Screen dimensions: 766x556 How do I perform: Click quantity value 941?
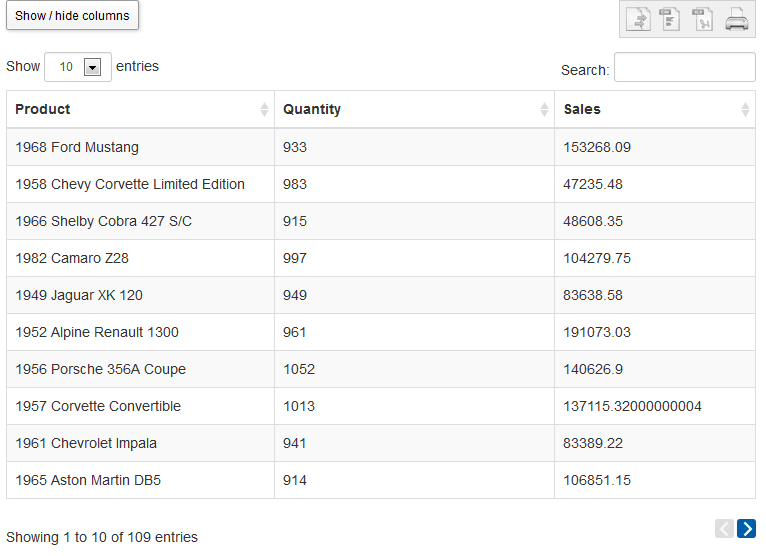295,443
